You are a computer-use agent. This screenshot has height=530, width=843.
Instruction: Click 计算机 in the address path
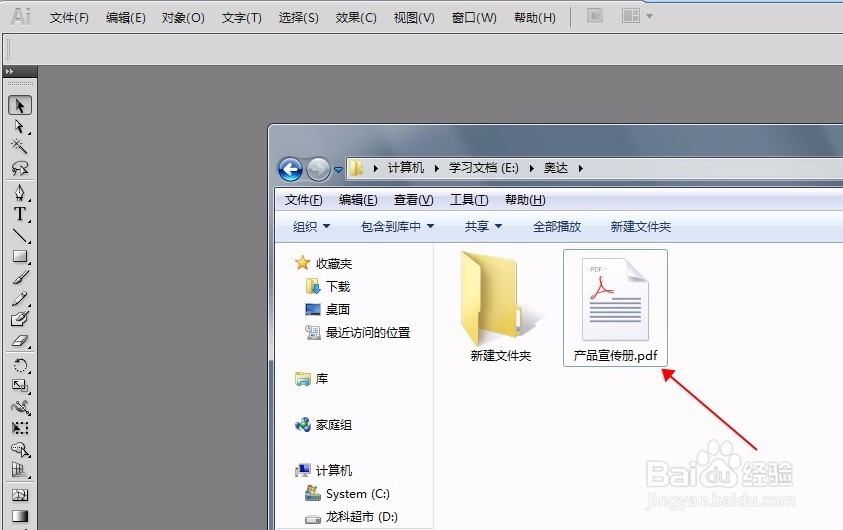click(x=406, y=168)
